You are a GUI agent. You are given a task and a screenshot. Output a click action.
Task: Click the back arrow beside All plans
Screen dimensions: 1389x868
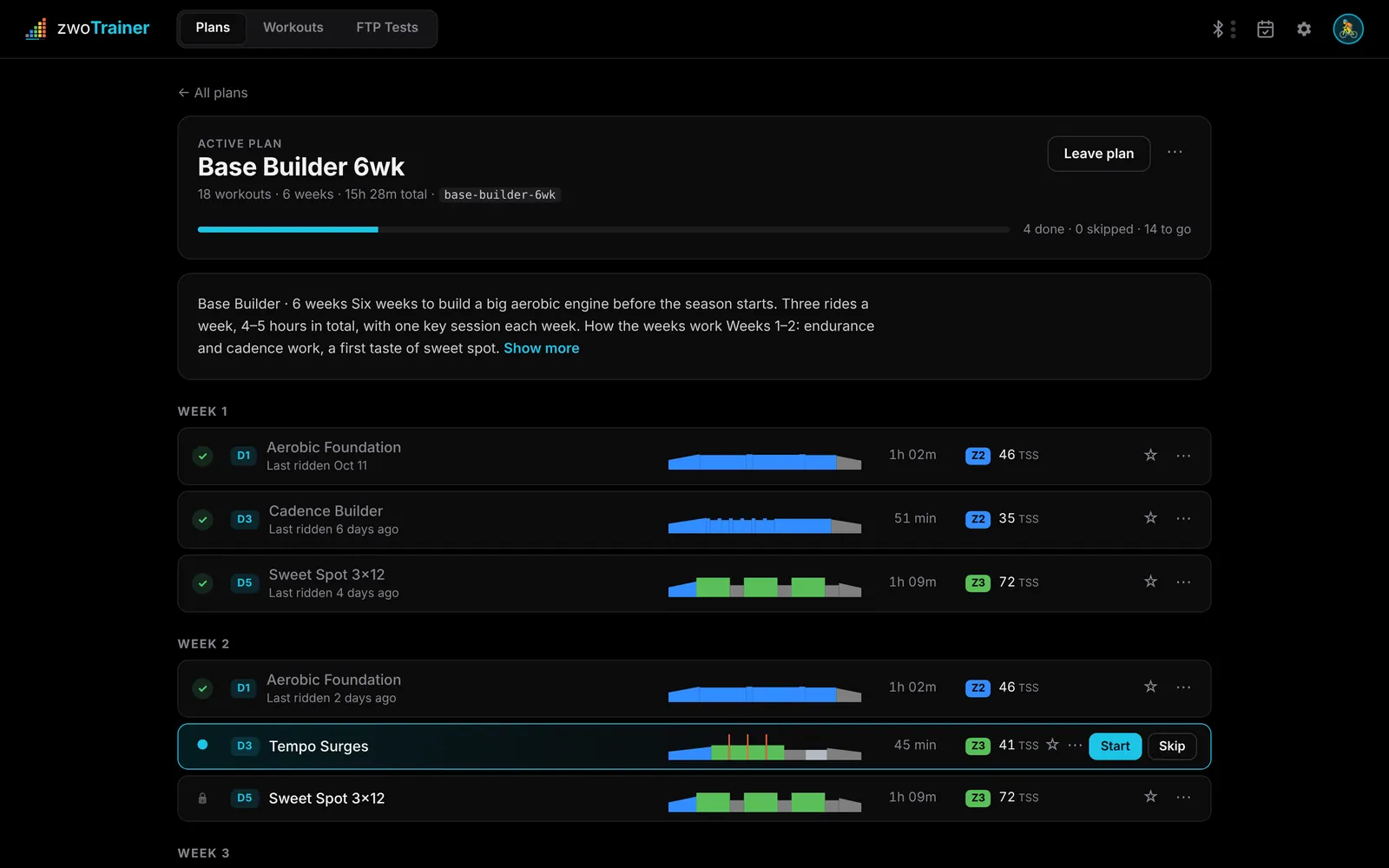coord(183,93)
